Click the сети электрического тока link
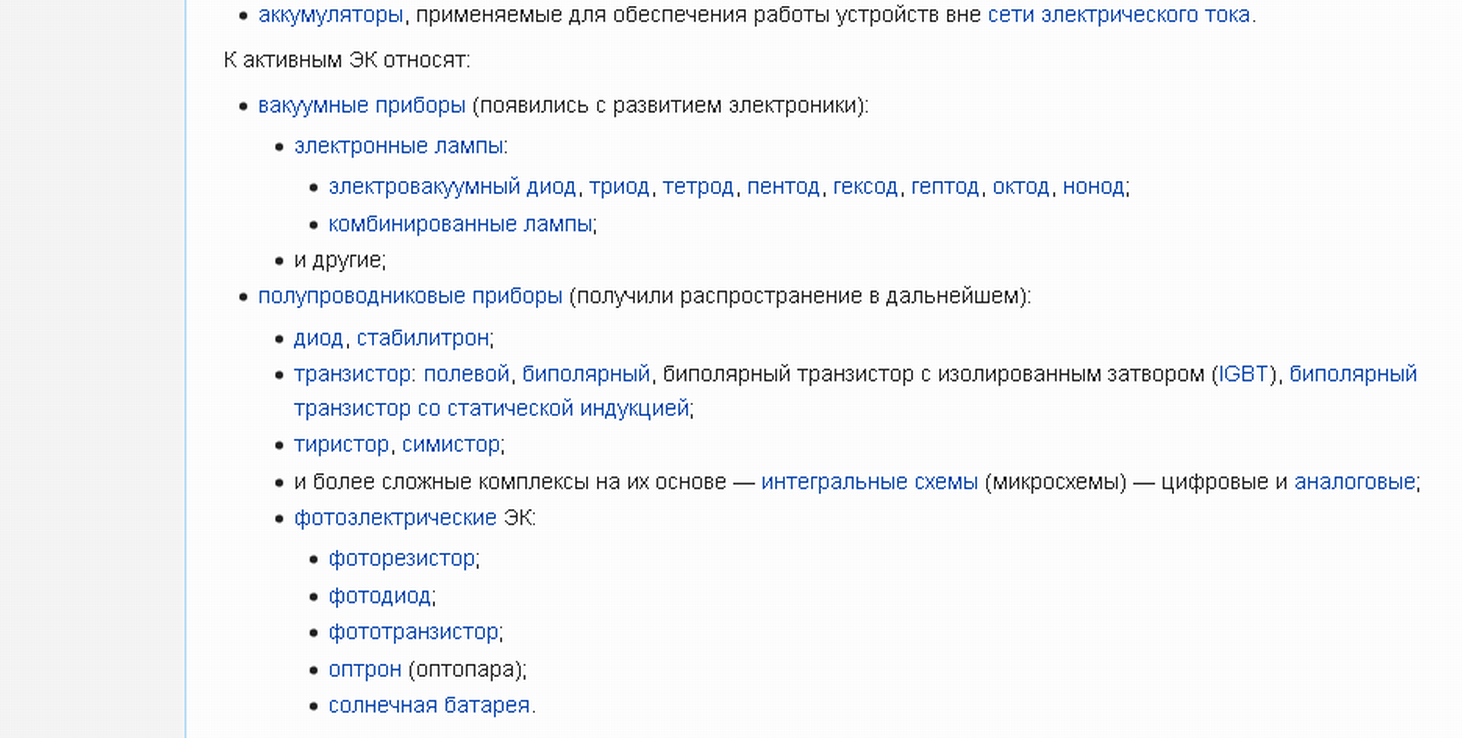Viewport: 1462px width, 738px height. (1118, 15)
